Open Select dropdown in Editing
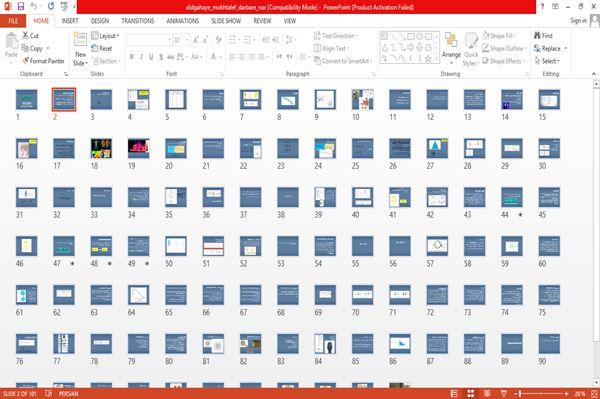600x399 pixels. 548,61
